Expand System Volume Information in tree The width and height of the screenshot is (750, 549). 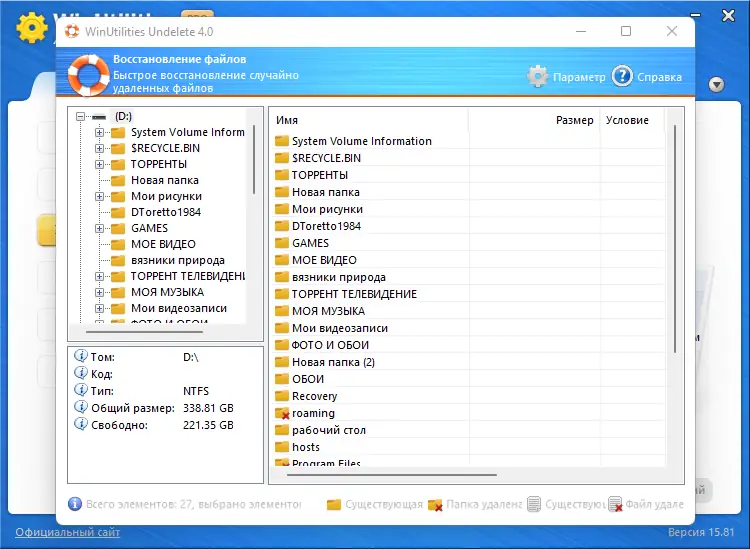[x=99, y=132]
